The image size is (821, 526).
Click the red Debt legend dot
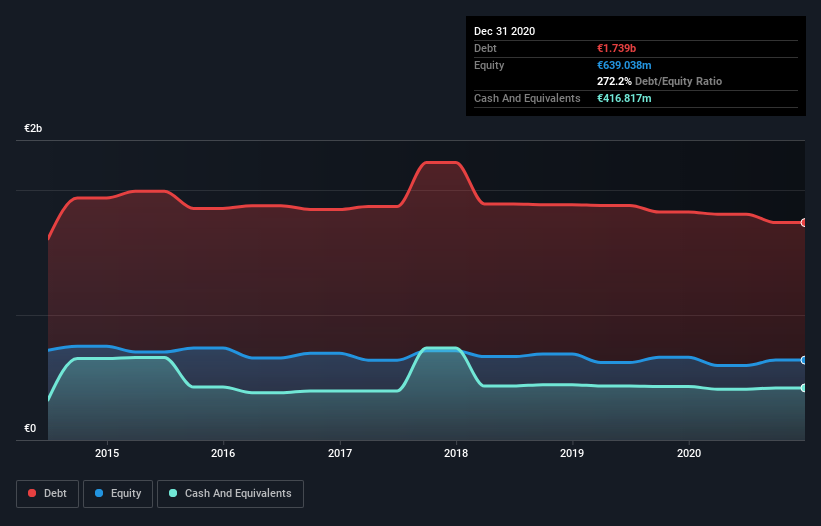click(32, 493)
